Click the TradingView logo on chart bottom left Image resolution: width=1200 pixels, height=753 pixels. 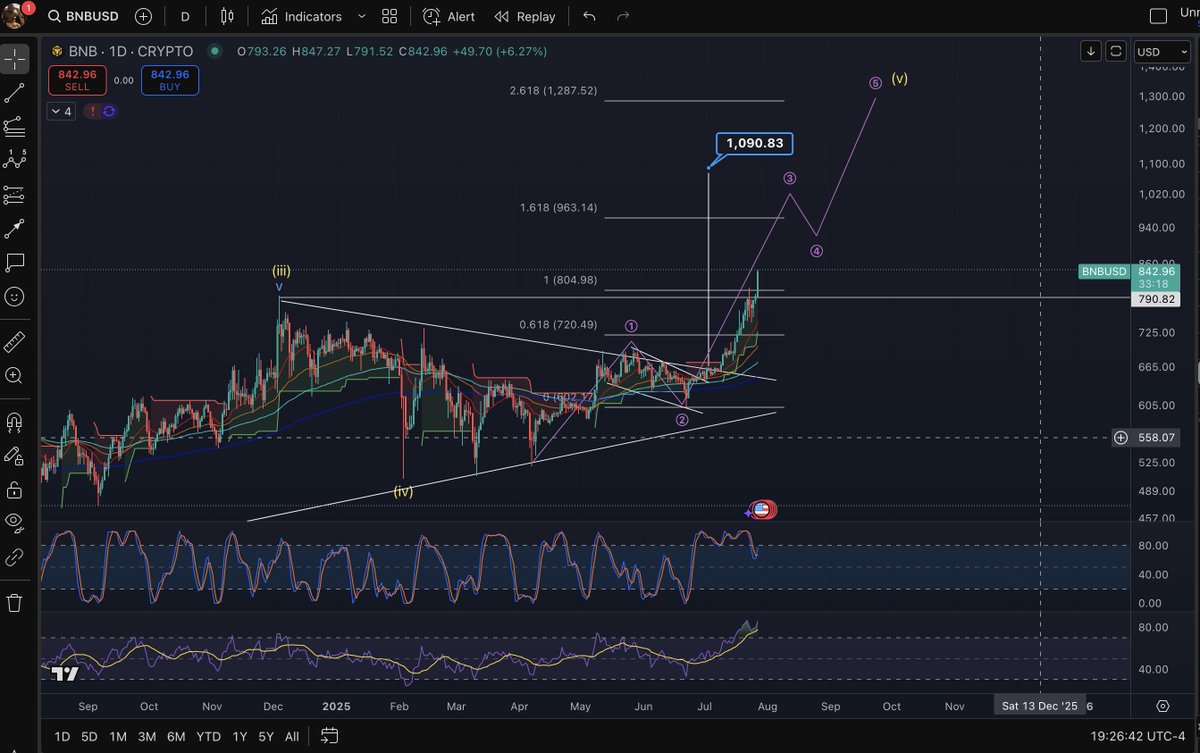pyautogui.click(x=64, y=674)
